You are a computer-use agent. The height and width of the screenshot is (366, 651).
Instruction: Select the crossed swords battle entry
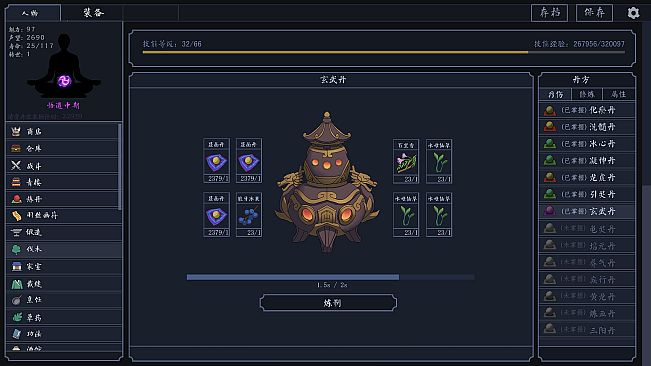[63, 166]
